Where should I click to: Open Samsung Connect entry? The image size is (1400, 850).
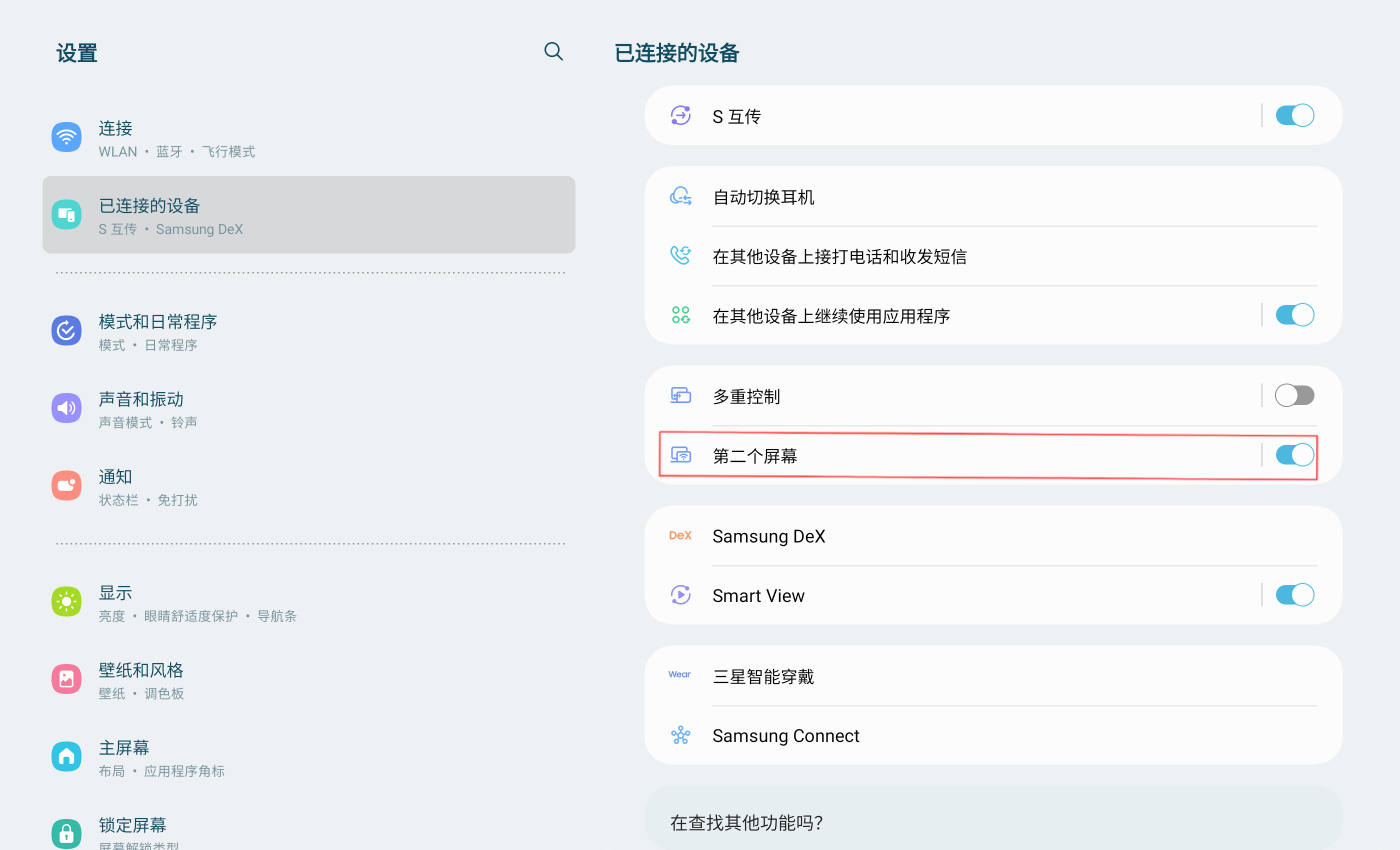785,736
